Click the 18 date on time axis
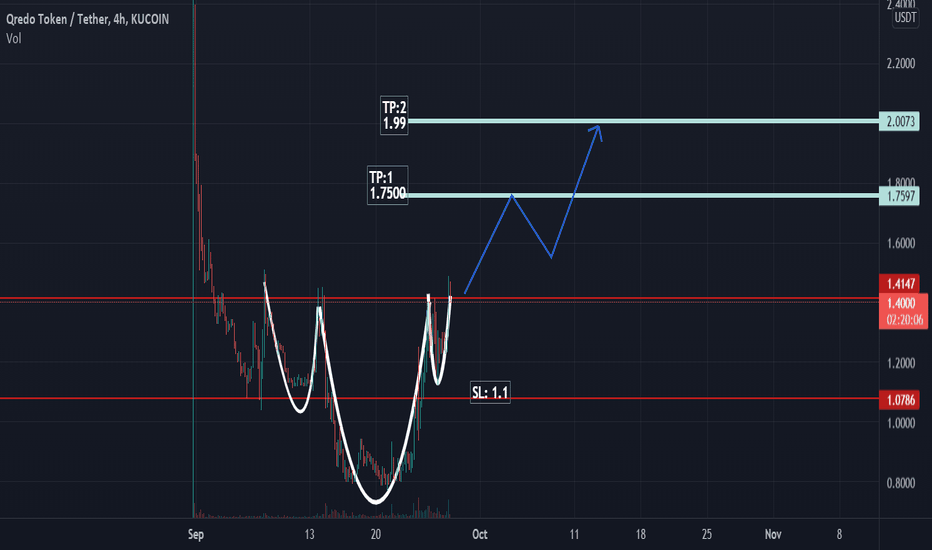Viewport: 932px width, 550px height. click(x=640, y=534)
